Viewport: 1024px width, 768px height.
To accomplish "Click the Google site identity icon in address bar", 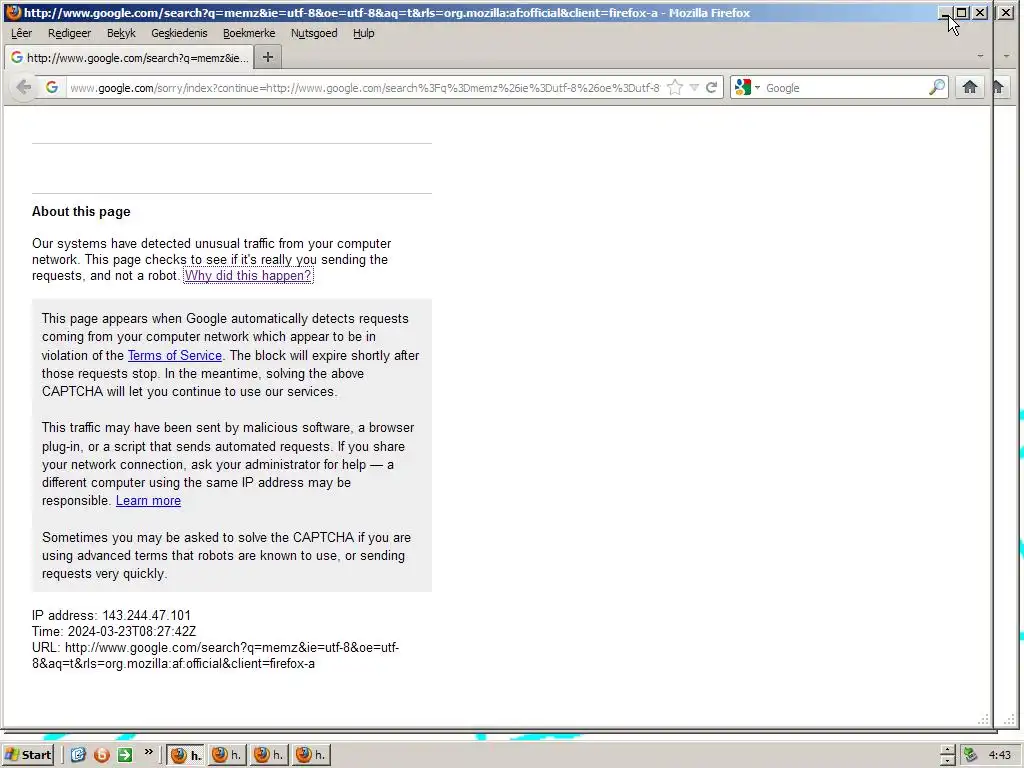I will pos(52,88).
